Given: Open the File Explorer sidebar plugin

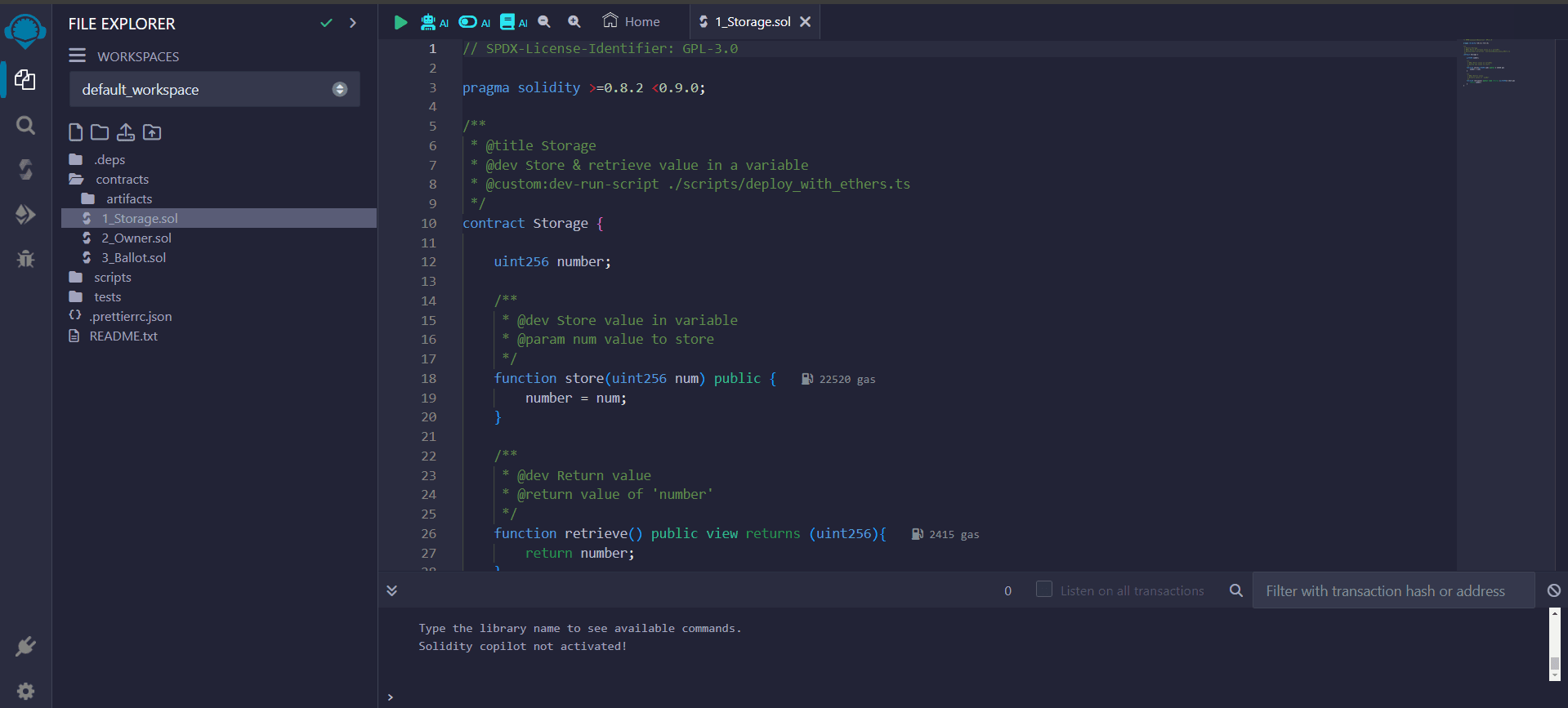Looking at the screenshot, I should tap(25, 80).
